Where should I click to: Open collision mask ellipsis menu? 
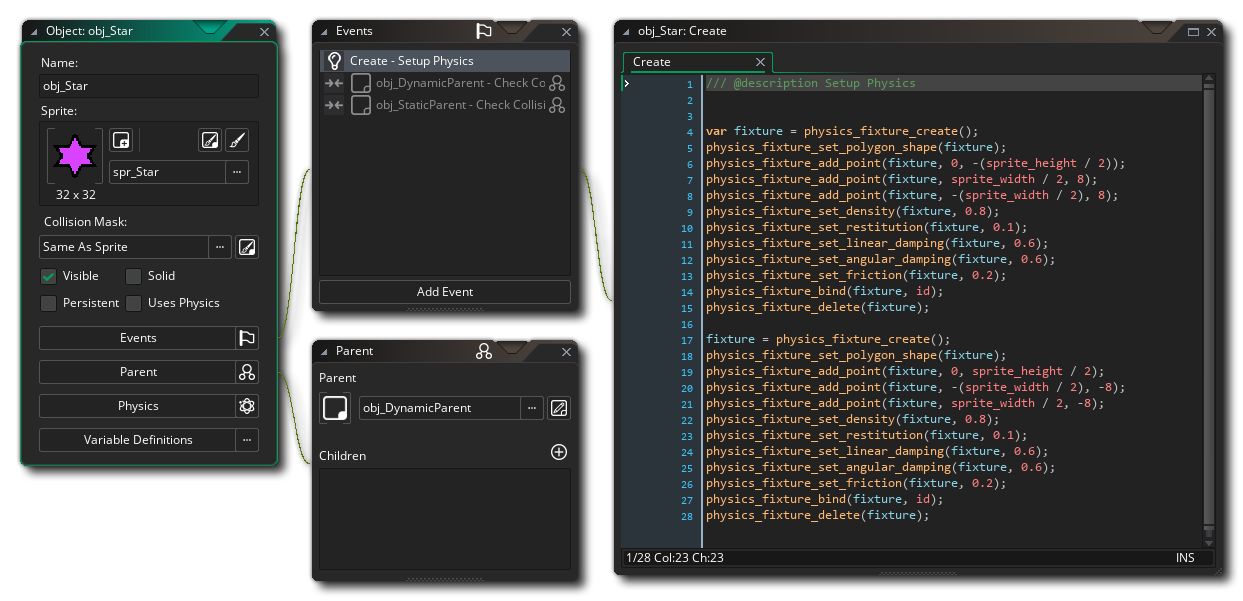pyautogui.click(x=220, y=247)
